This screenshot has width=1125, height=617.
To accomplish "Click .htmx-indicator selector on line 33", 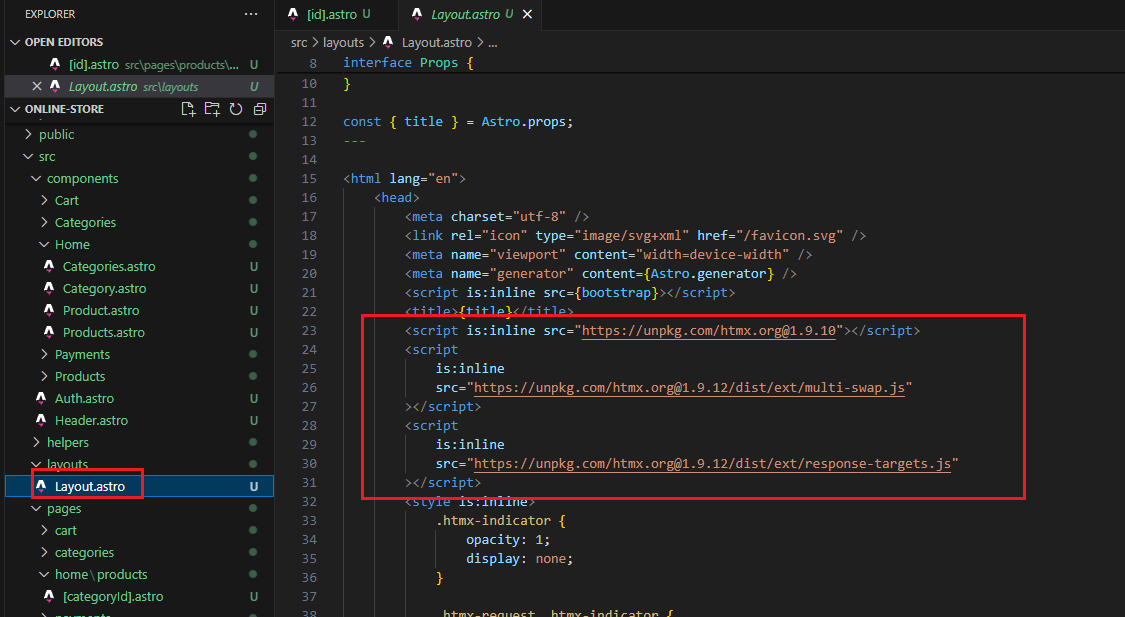I will [x=493, y=521].
